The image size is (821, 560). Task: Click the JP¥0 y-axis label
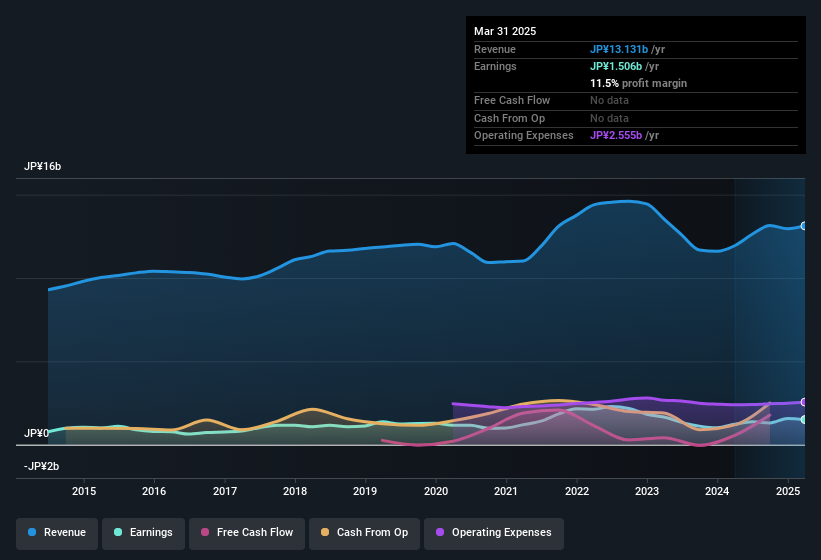[x=36, y=433]
